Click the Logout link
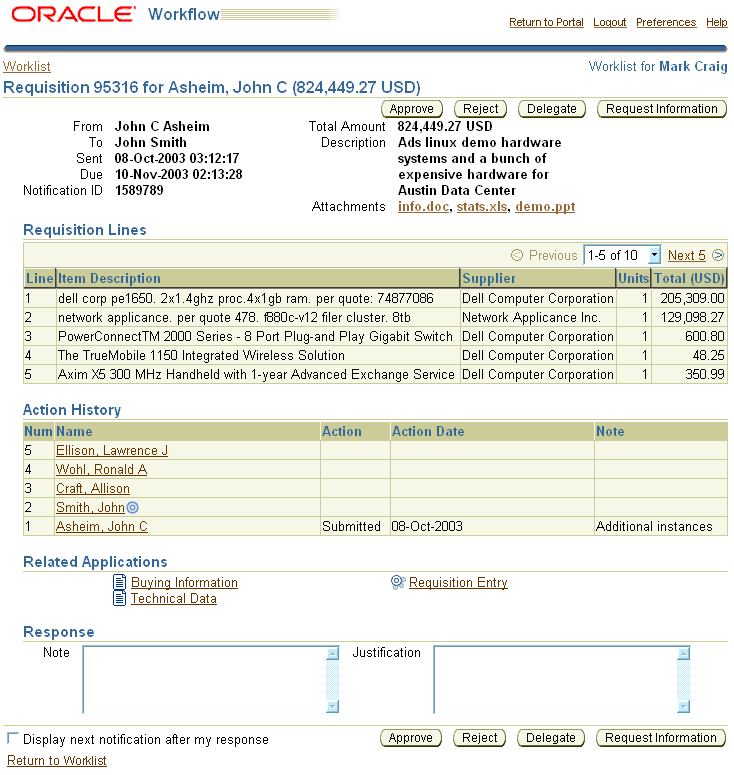Image resolution: width=734 pixels, height=775 pixels. pos(609,22)
